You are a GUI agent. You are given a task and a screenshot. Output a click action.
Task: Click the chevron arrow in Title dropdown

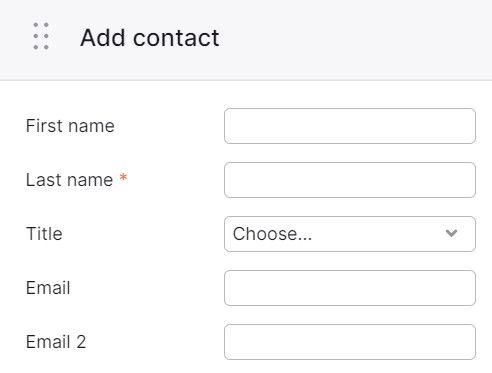[451, 233]
